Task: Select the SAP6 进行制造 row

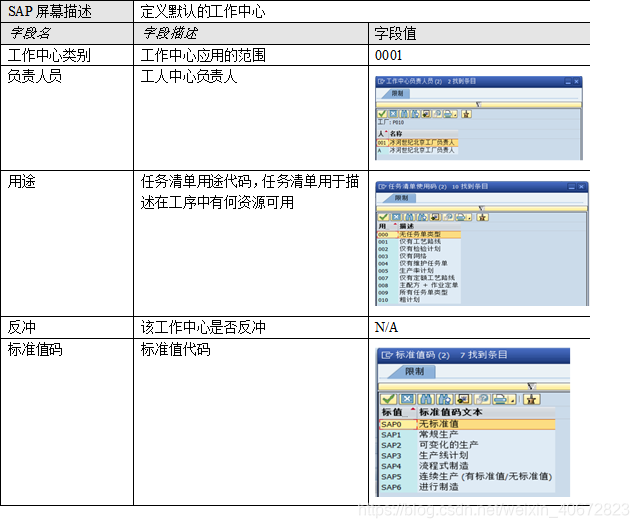Action: [467, 487]
